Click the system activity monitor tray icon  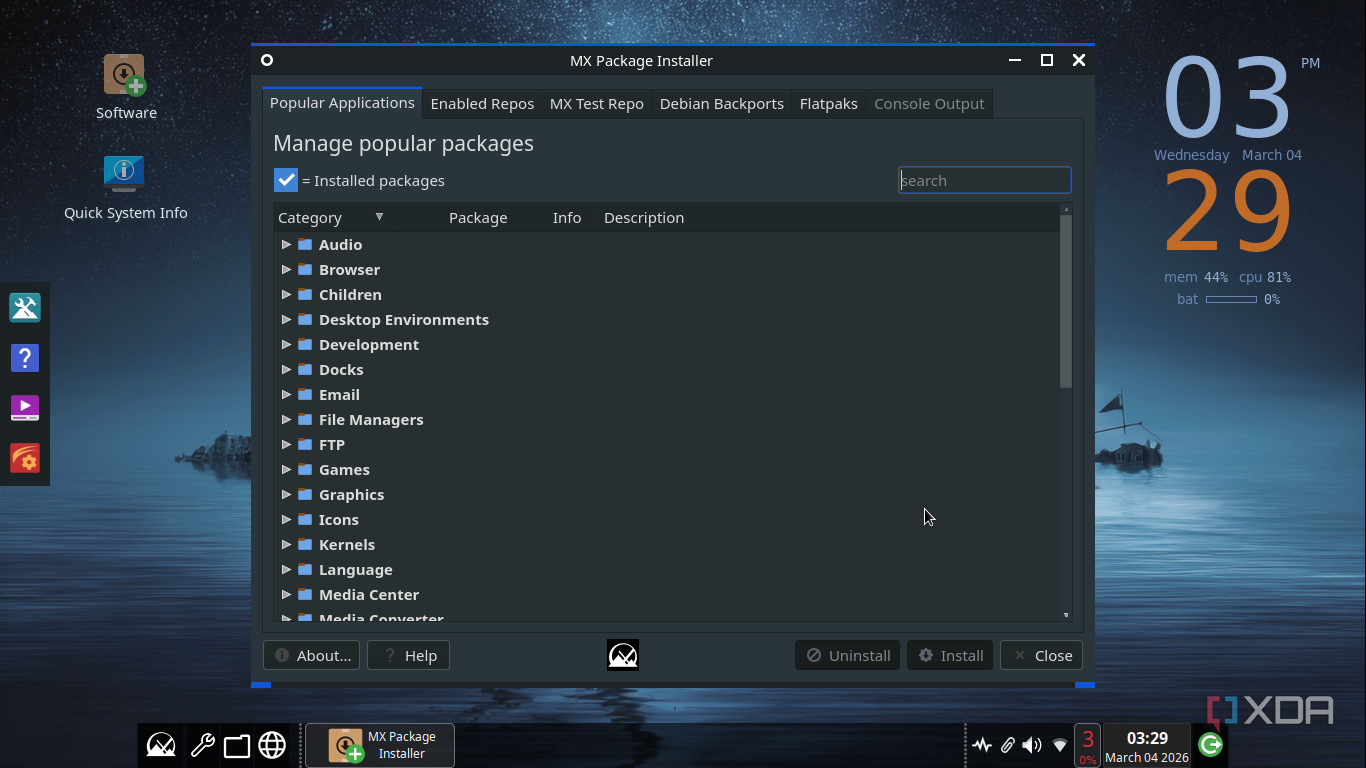coord(982,745)
